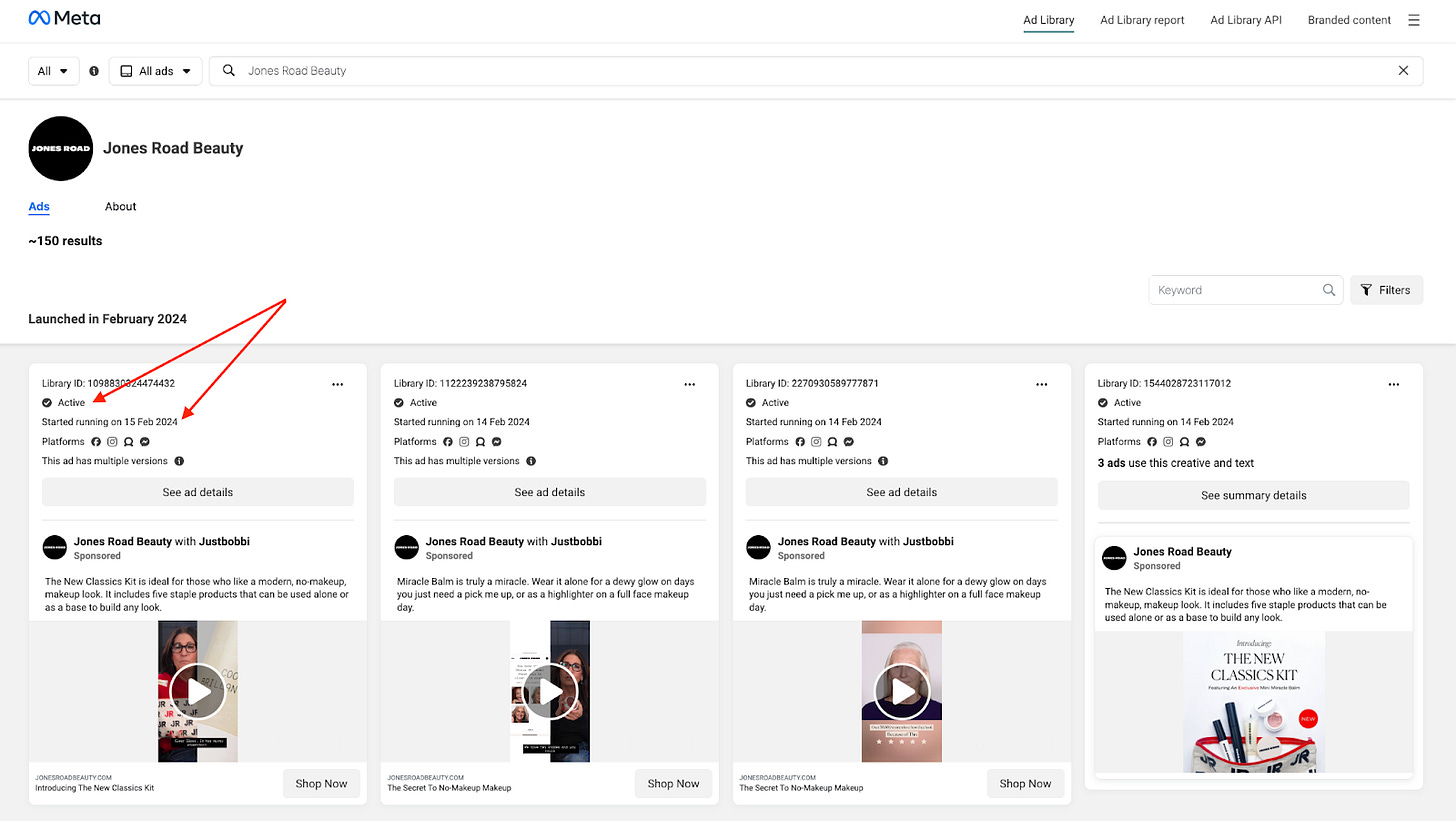Viewport: 1456px width, 821px height.
Task: Click multiple versions info icon on ad 1122239238795824
Action: pos(531,461)
